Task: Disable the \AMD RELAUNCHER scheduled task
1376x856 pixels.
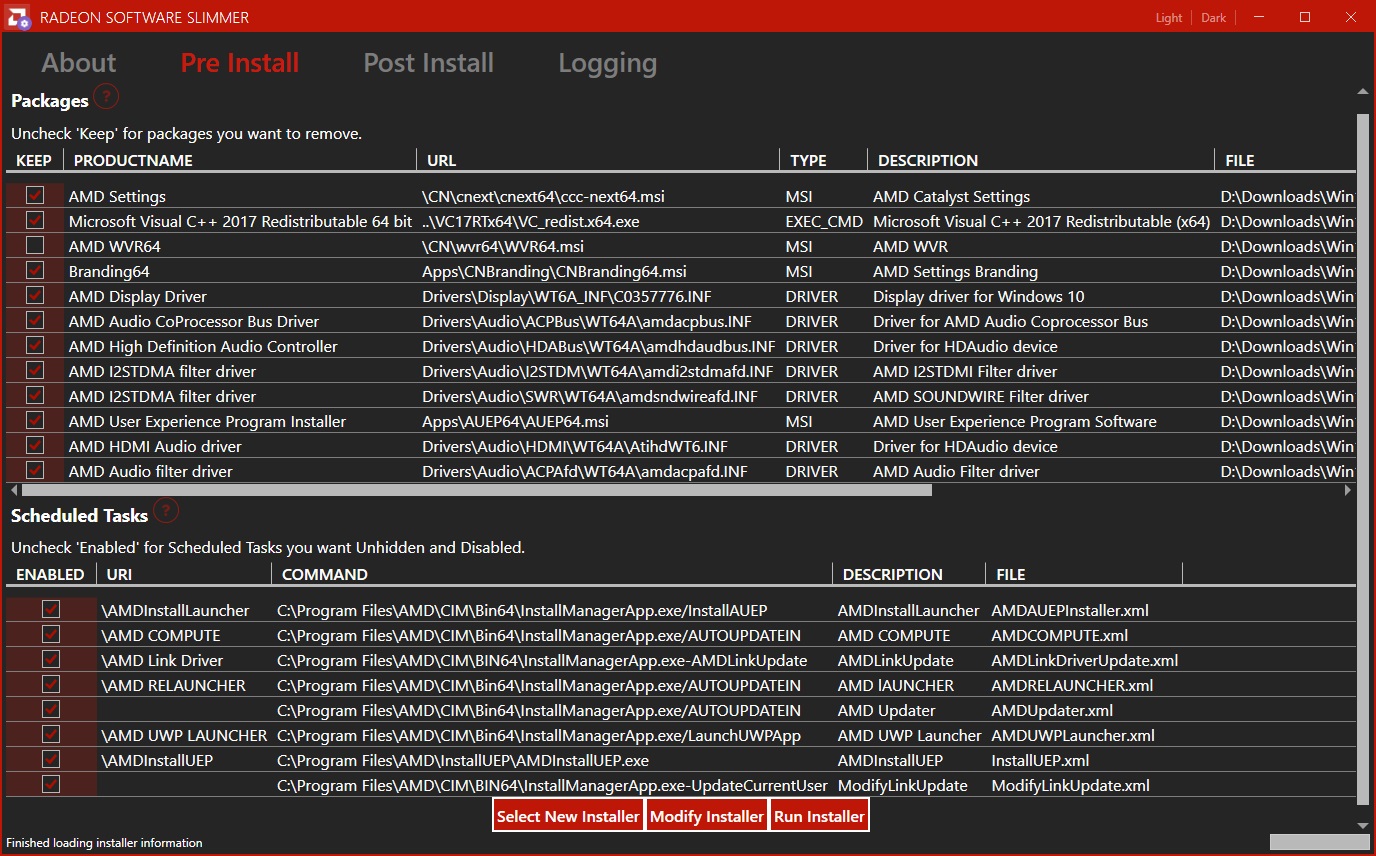Action: pos(51,685)
